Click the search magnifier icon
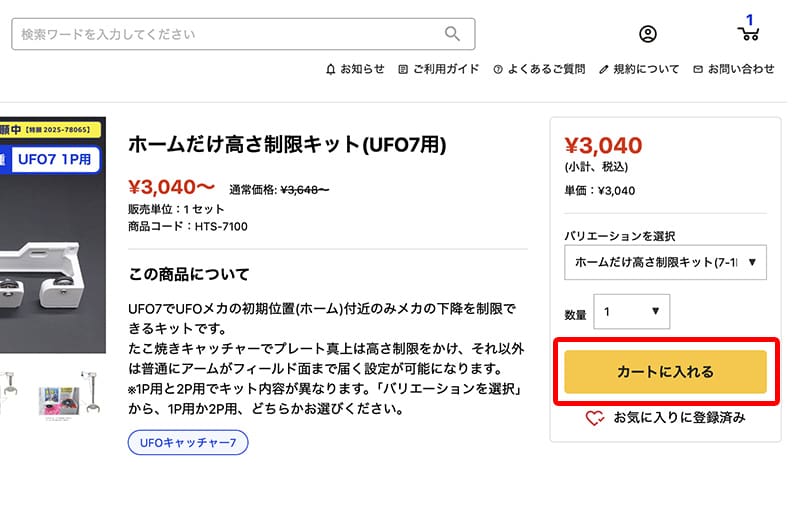Viewport: 800px width, 520px height. coord(453,34)
